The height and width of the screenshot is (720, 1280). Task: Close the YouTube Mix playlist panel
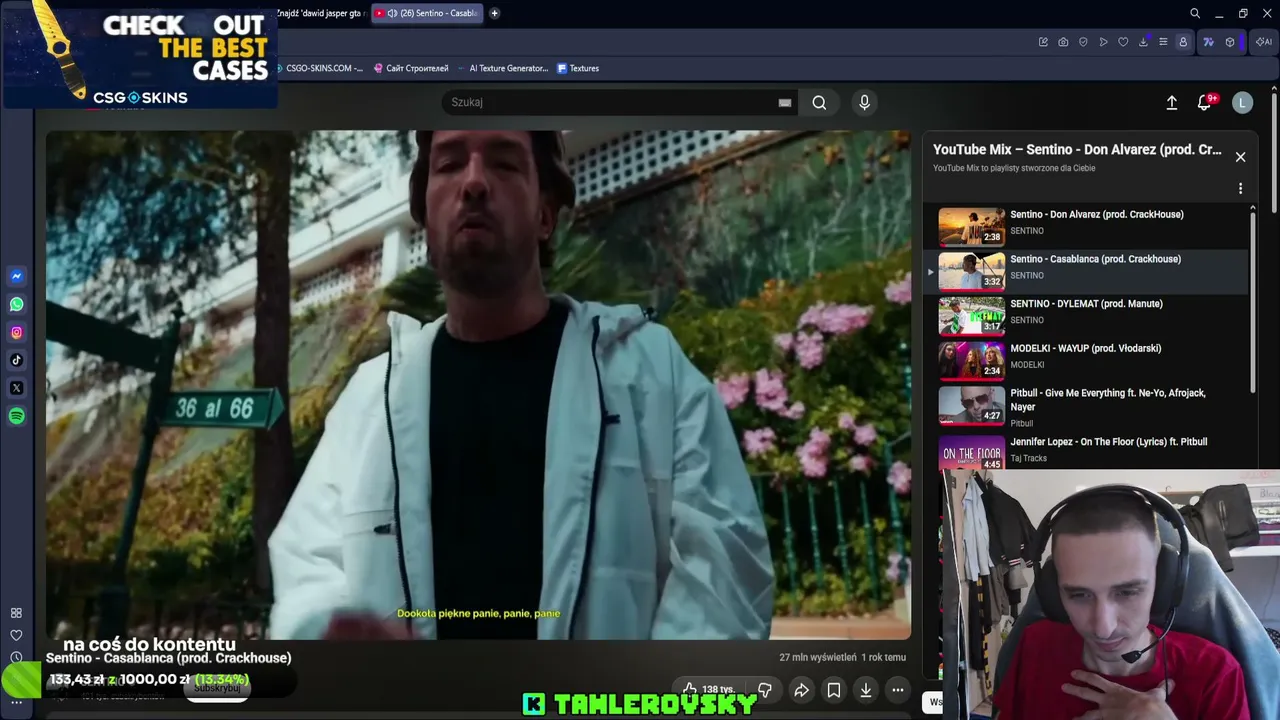coord(1240,157)
